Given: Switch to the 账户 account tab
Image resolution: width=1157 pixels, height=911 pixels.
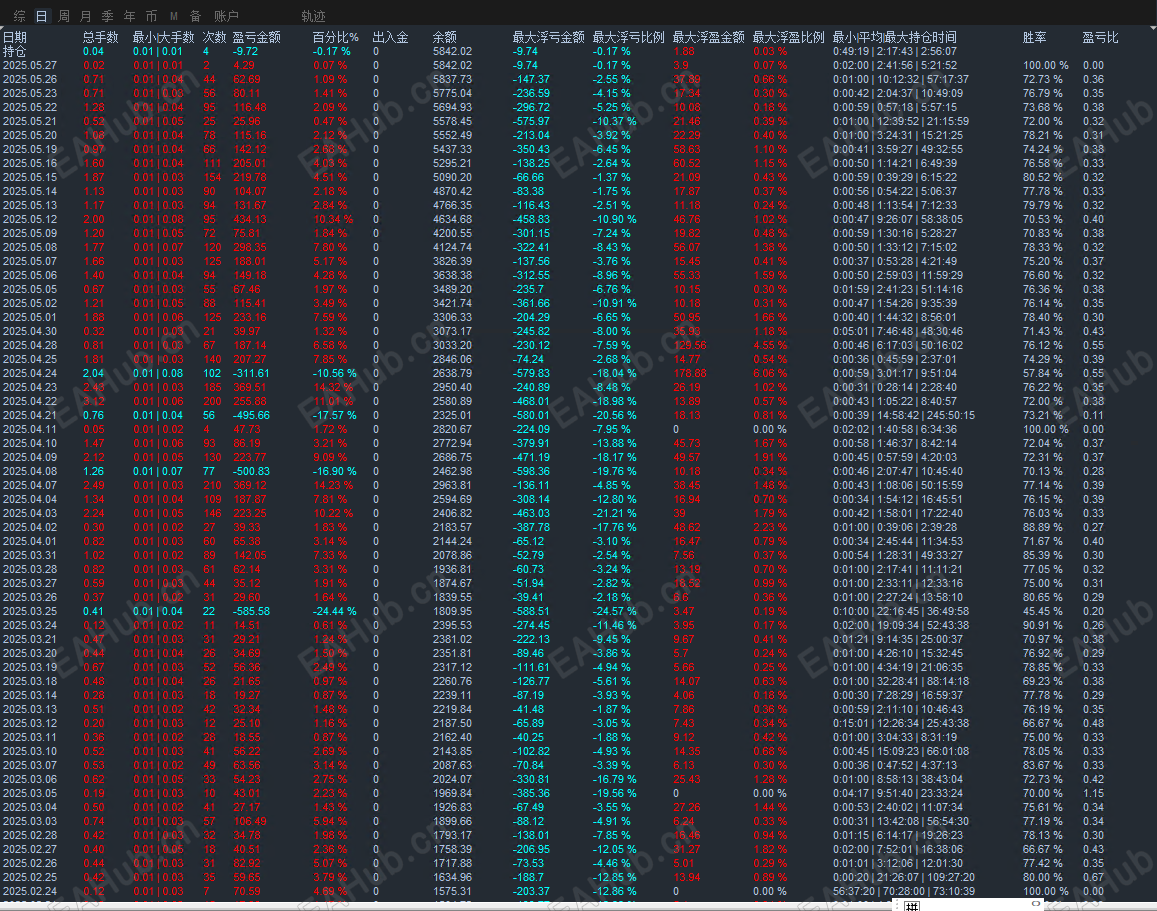Looking at the screenshot, I should 227,15.
